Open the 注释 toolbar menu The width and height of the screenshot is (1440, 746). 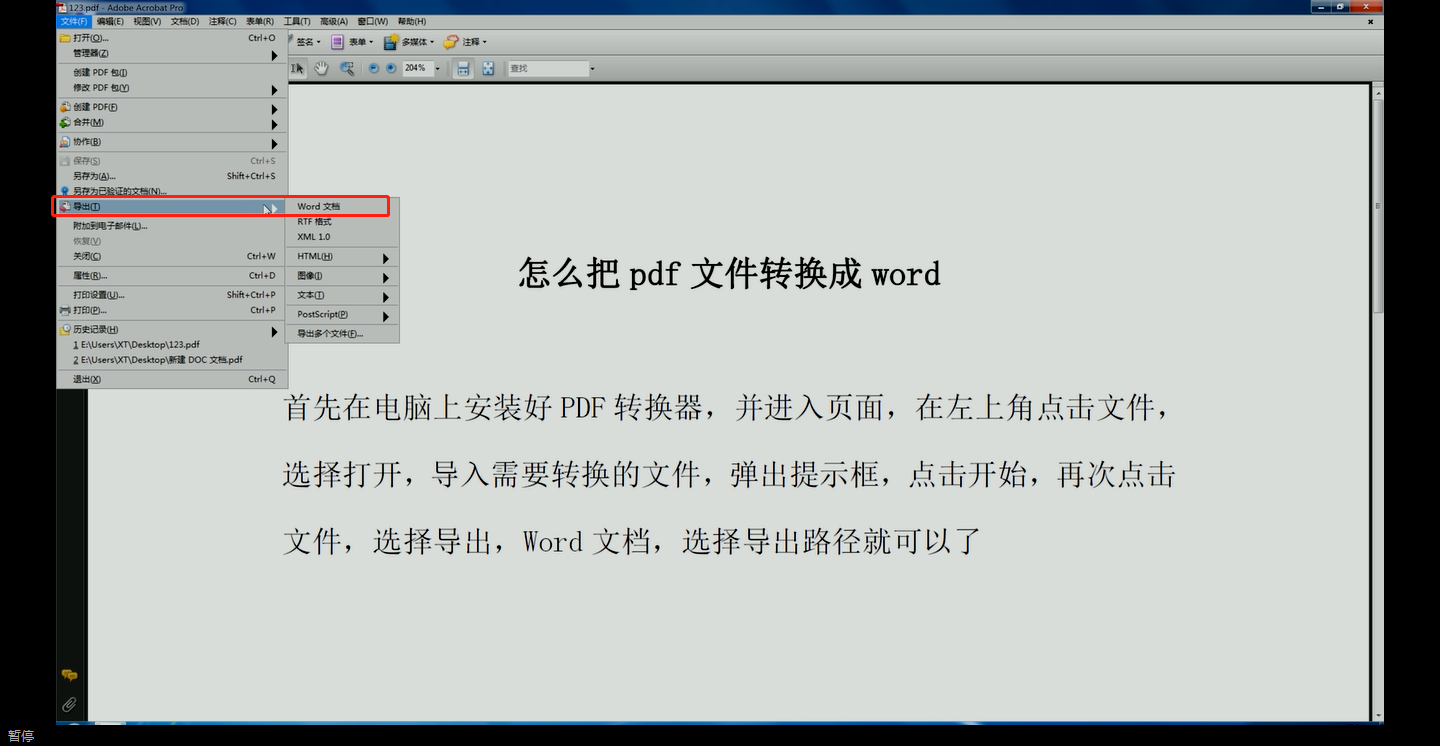465,42
